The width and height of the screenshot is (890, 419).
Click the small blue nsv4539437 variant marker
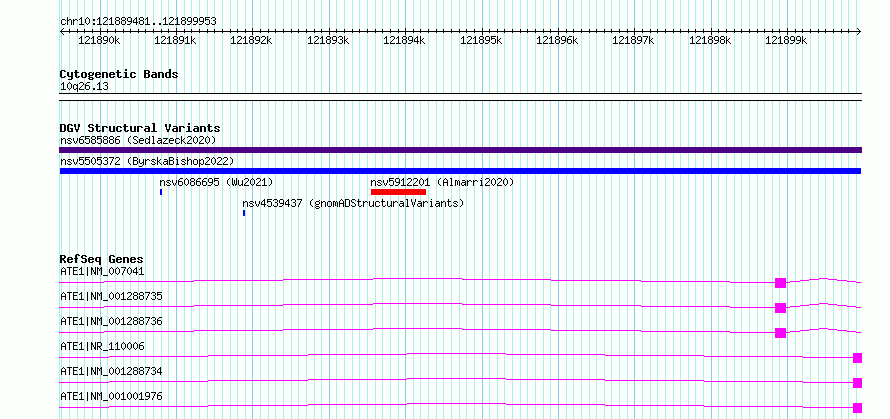click(244, 213)
